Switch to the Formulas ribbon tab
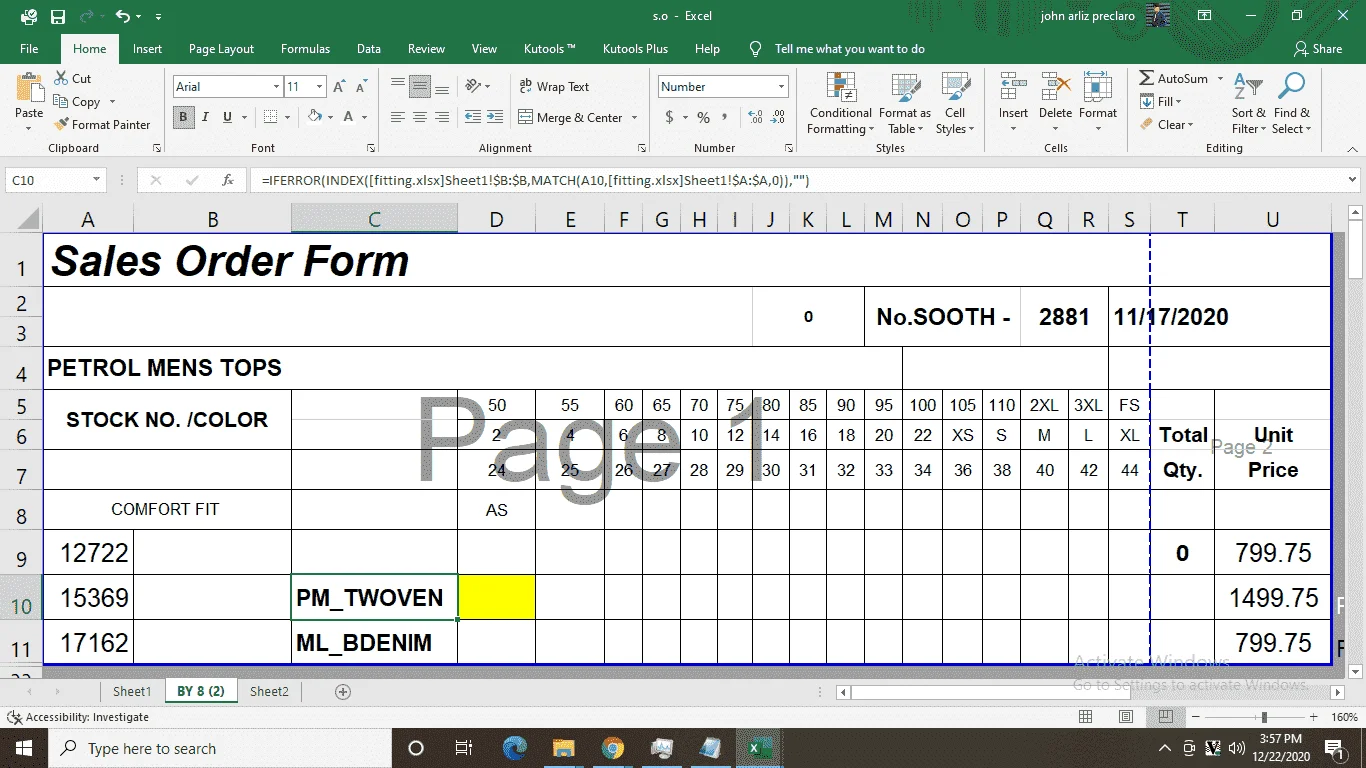Viewport: 1366px width, 768px height. (x=305, y=49)
